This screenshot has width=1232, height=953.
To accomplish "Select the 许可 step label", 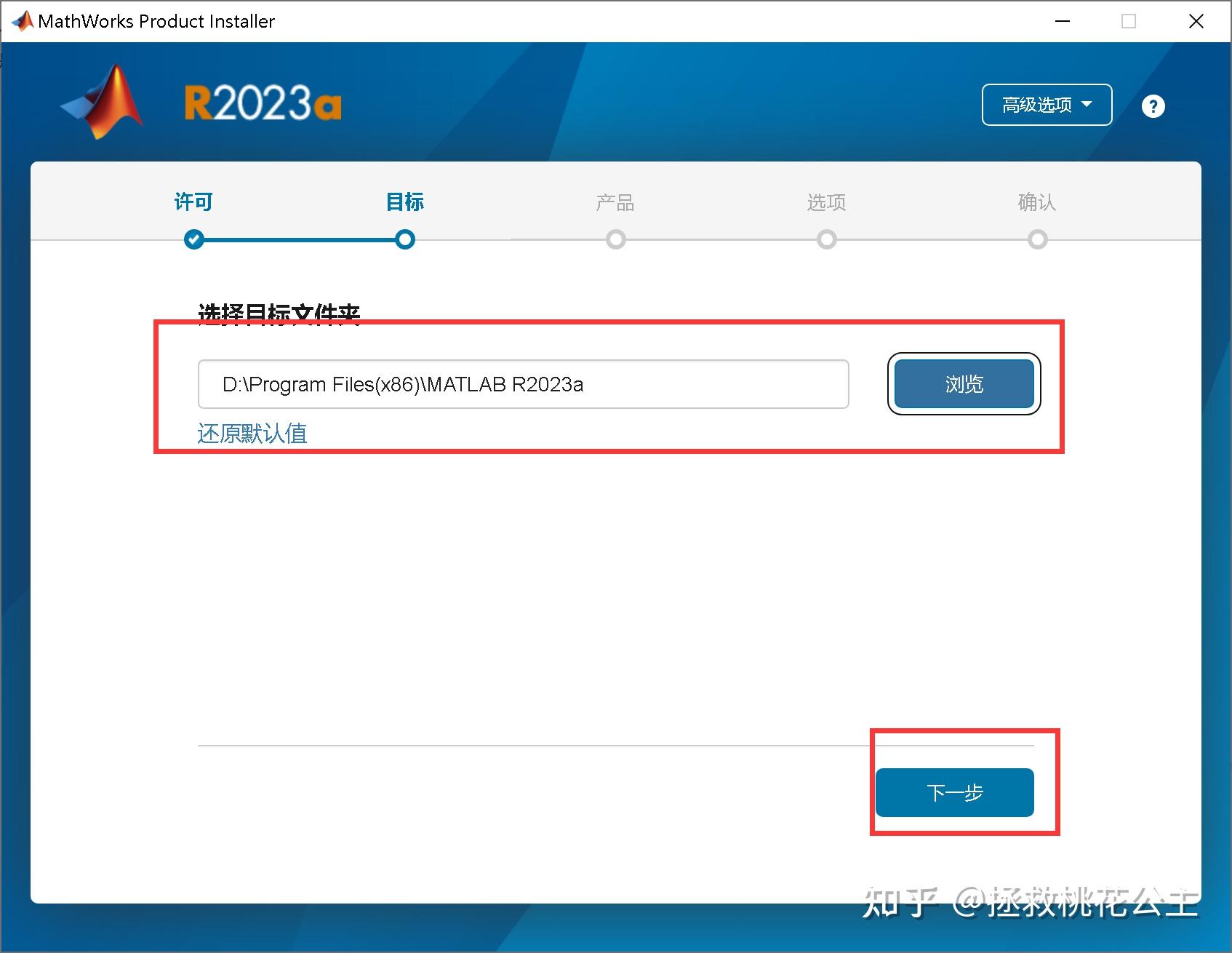I will pyautogui.click(x=193, y=202).
